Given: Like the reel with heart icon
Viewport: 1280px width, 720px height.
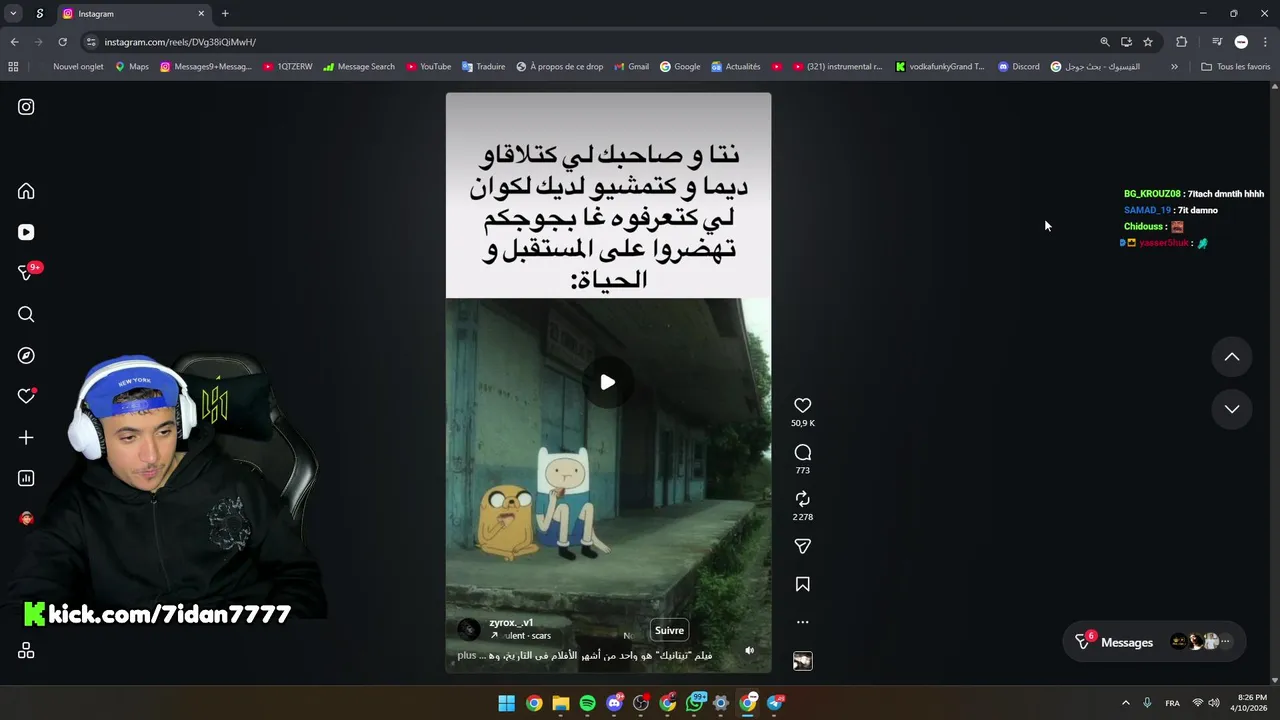Looking at the screenshot, I should [x=802, y=405].
